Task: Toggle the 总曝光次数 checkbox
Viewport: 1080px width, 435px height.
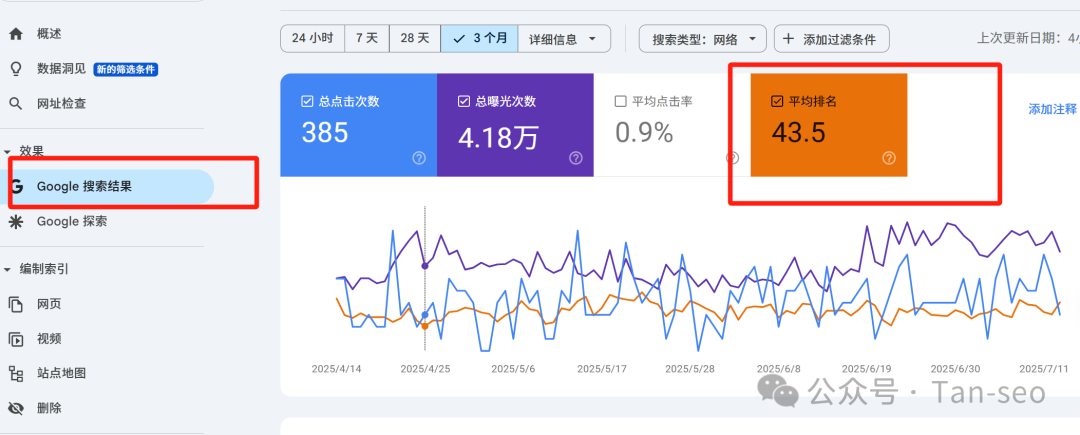Action: pos(464,102)
